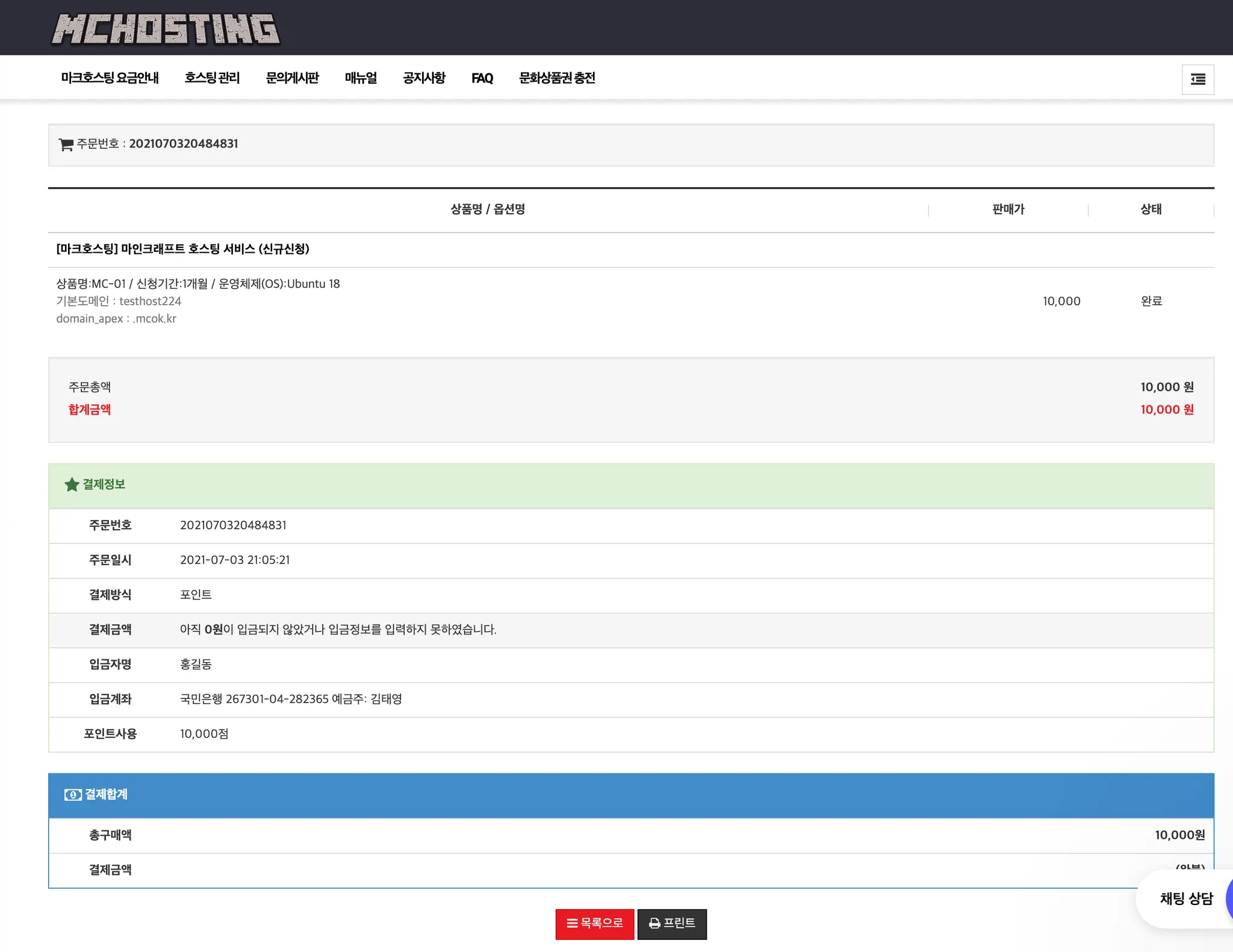Screen dimensions: 1233x952
Task: Go to 문화상품권 충전 page
Action: pyautogui.click(x=557, y=78)
